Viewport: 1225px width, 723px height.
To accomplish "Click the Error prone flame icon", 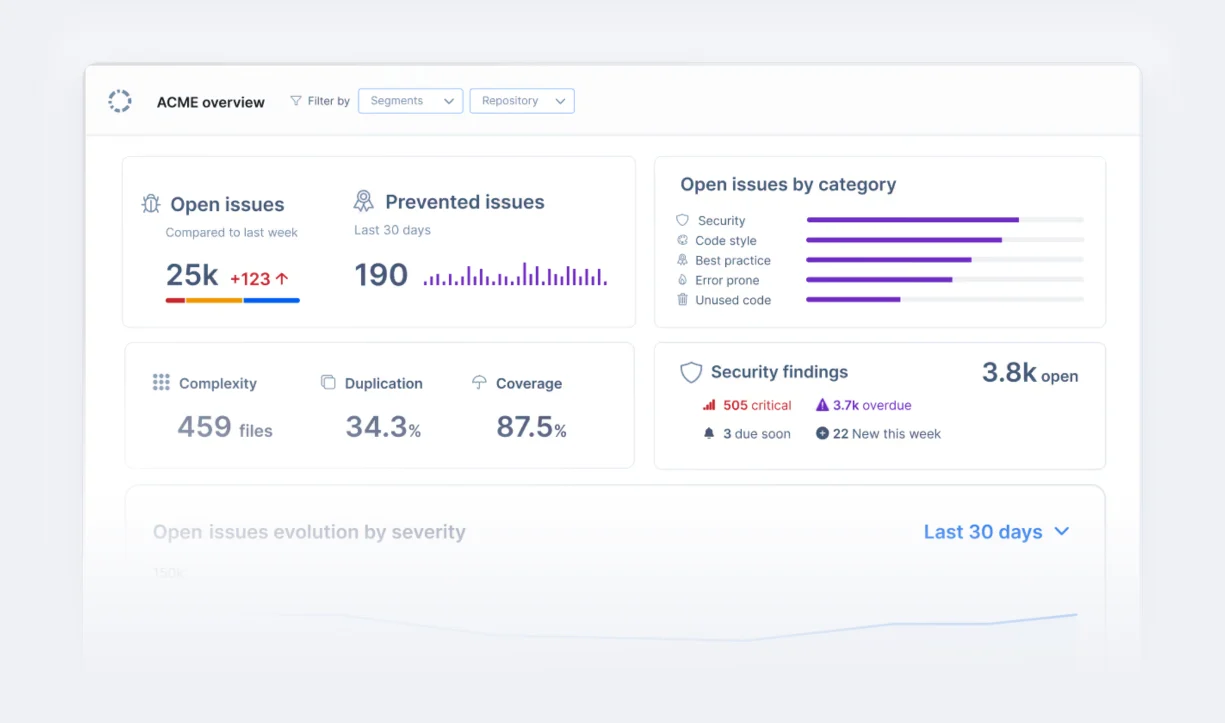I will point(683,280).
